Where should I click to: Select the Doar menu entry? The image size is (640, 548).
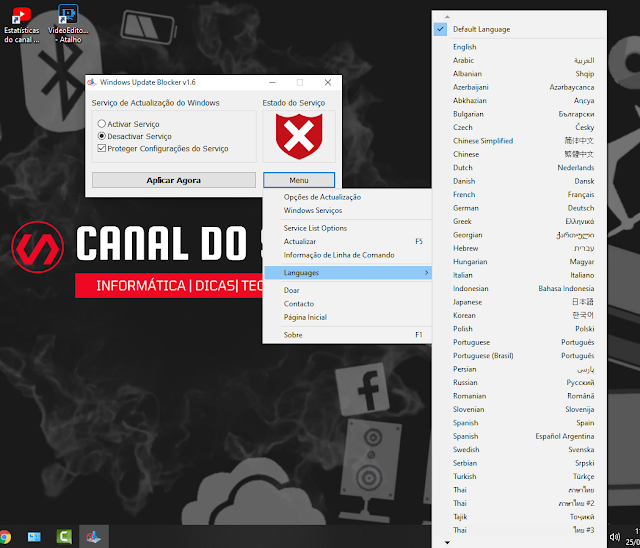tap(347, 290)
